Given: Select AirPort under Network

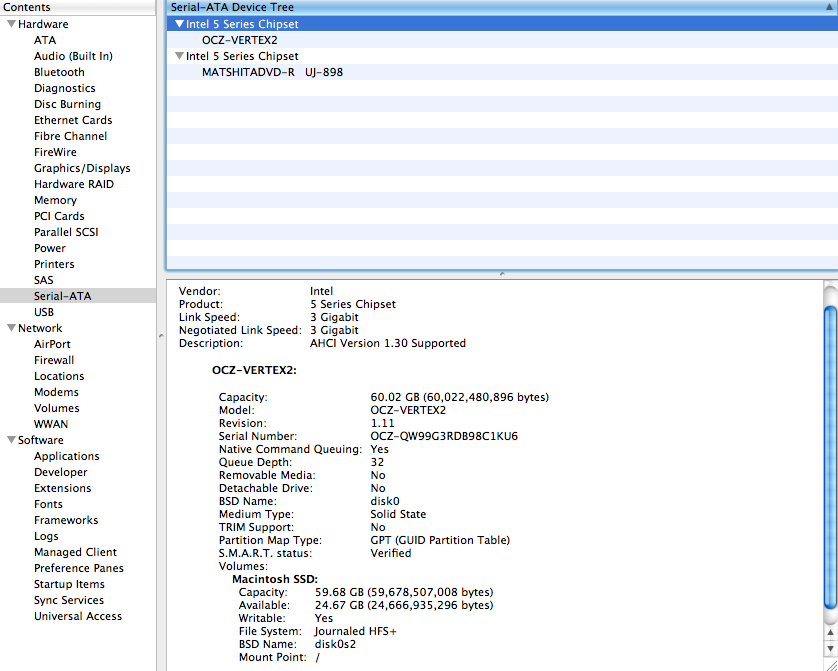Looking at the screenshot, I should pos(52,344).
